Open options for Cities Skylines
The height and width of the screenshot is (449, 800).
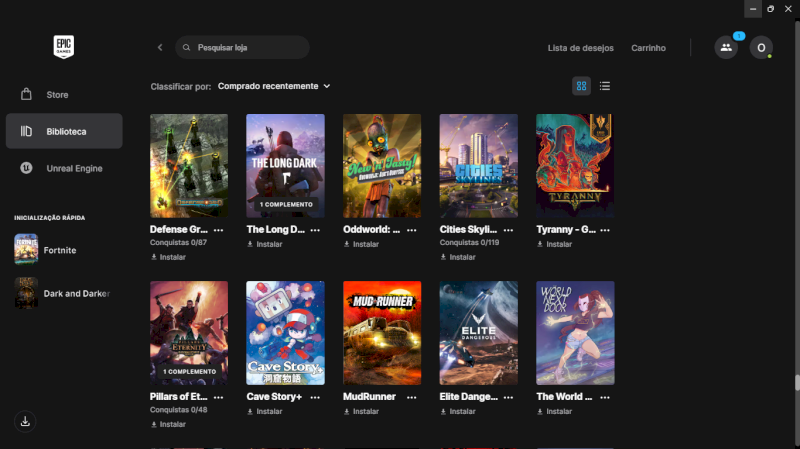pyautogui.click(x=508, y=230)
